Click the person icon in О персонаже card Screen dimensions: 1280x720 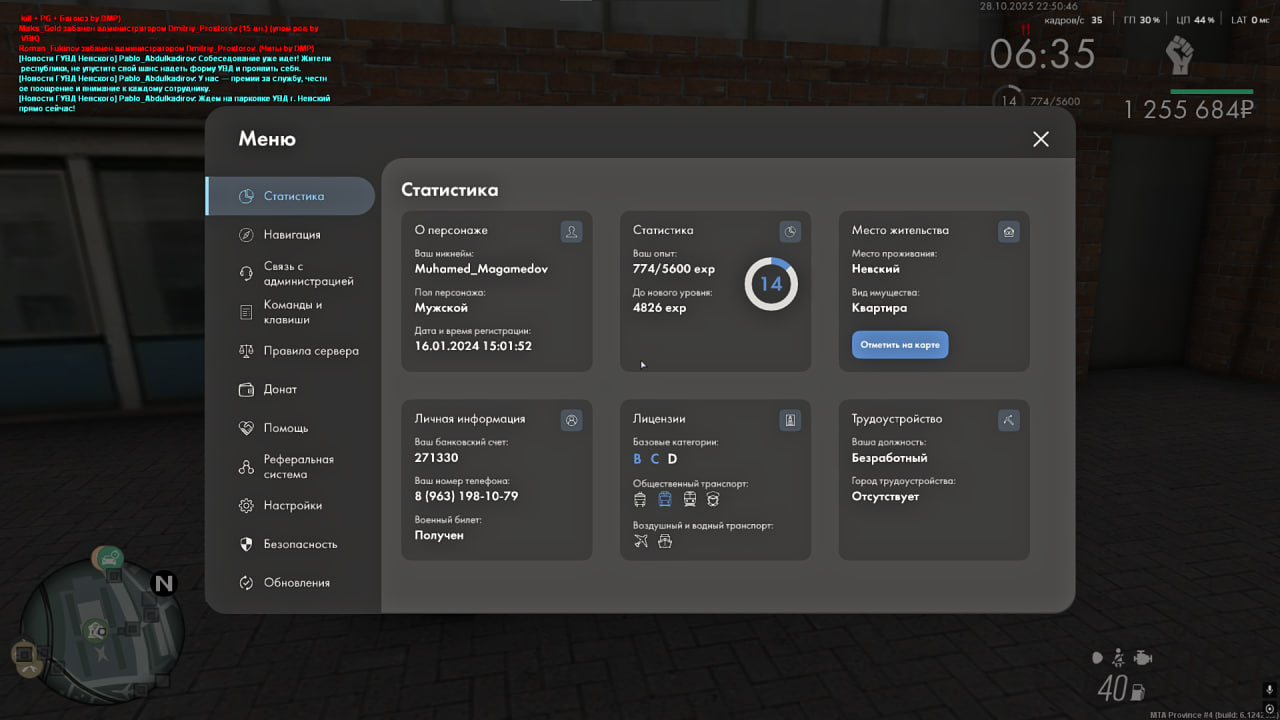pos(571,231)
